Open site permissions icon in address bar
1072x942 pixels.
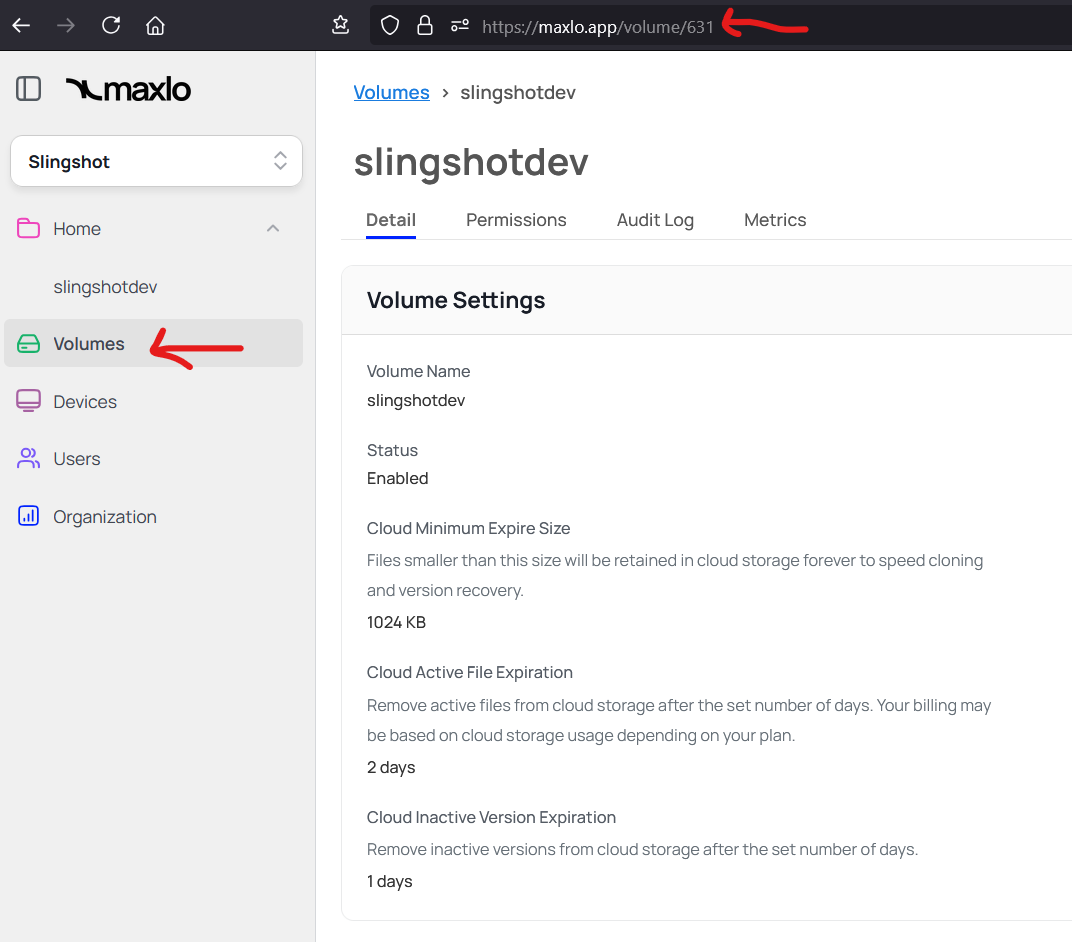coord(459,26)
